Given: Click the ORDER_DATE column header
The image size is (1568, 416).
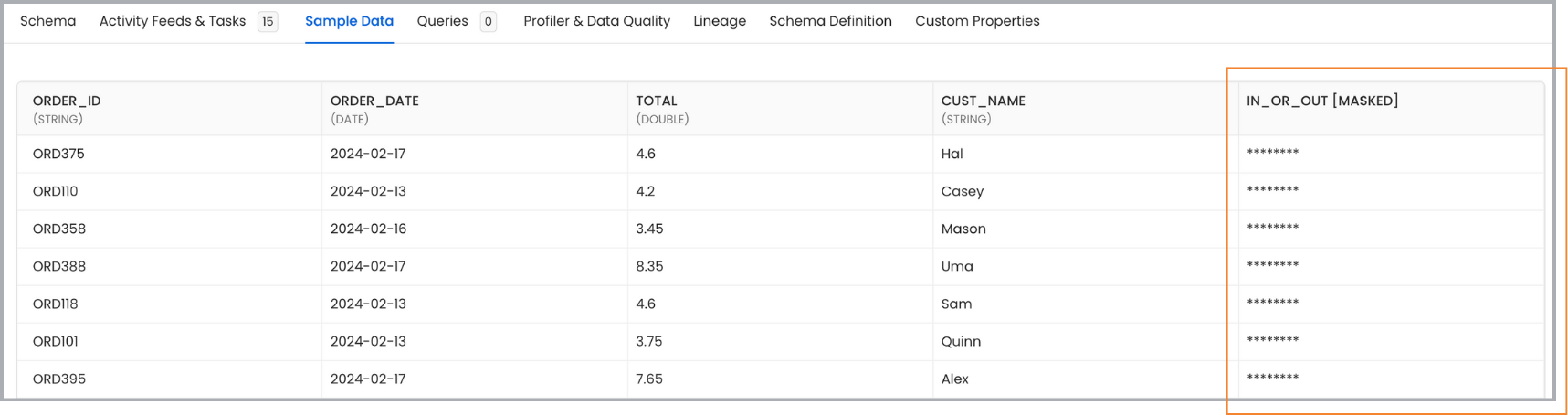Looking at the screenshot, I should [374, 101].
